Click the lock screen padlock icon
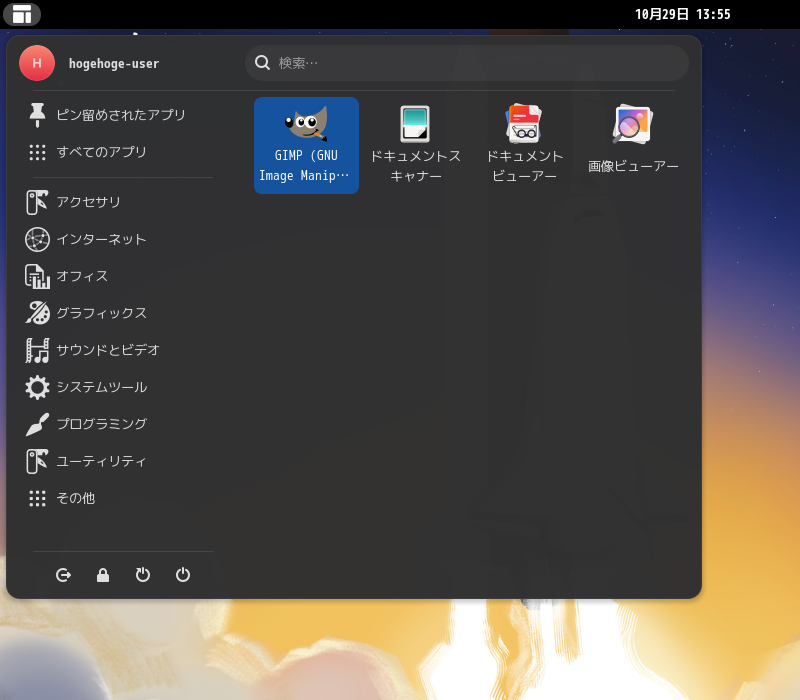The width and height of the screenshot is (800, 700). [x=103, y=575]
